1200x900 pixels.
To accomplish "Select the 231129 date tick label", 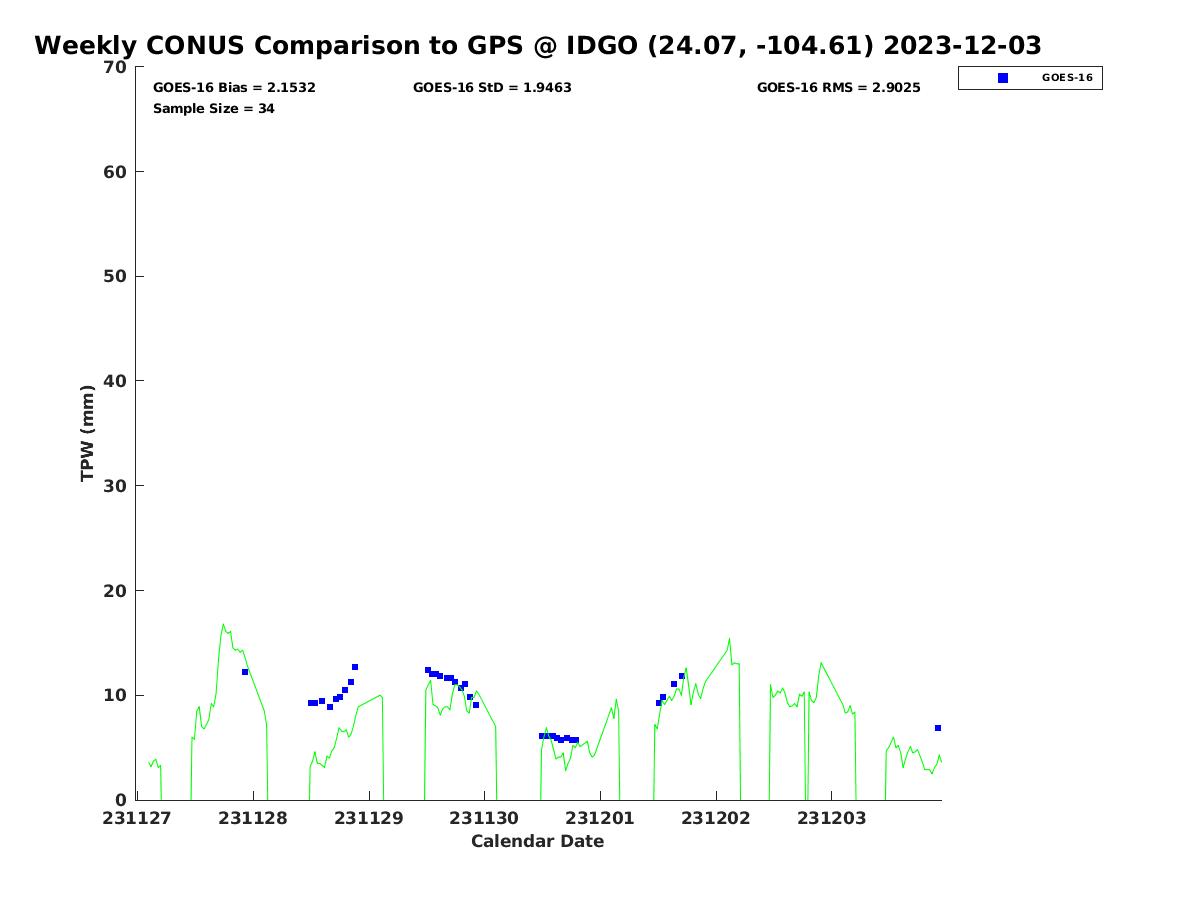I will point(369,819).
